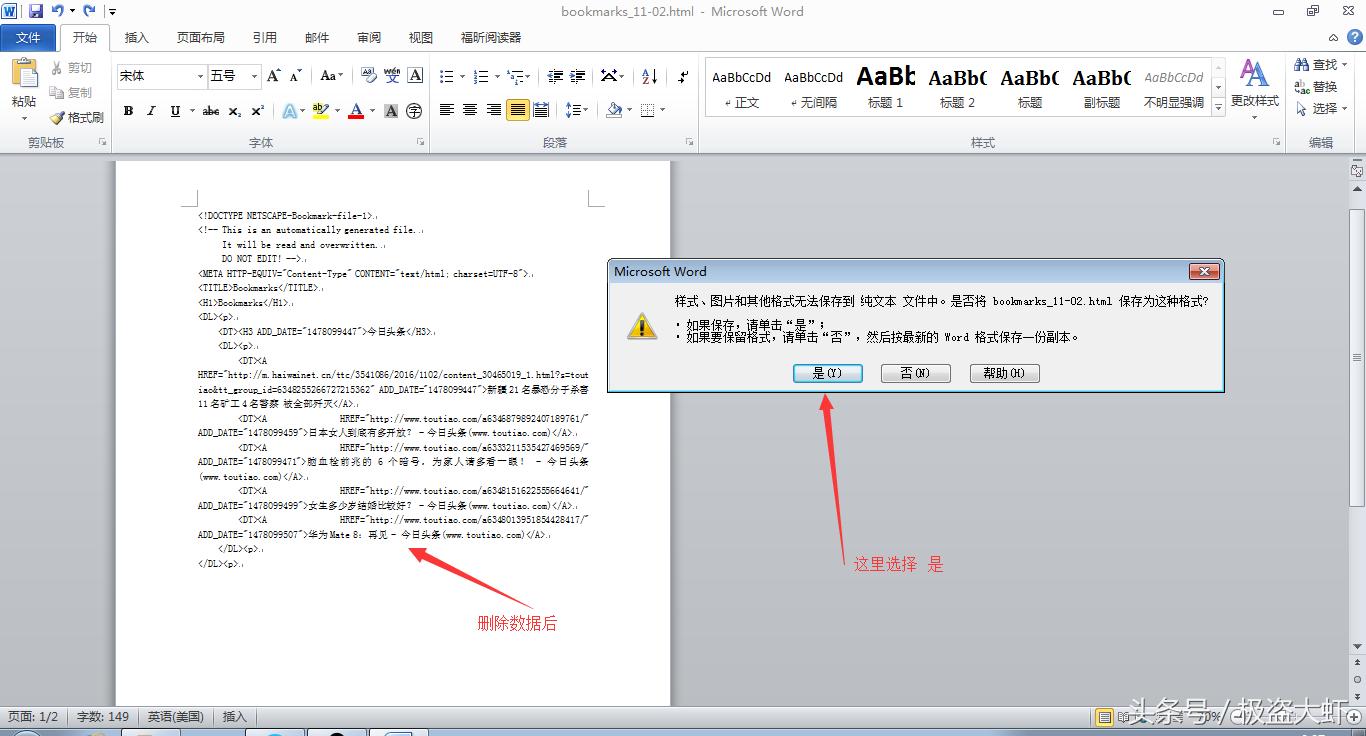Apply the yellow text highlight color

(x=320, y=111)
